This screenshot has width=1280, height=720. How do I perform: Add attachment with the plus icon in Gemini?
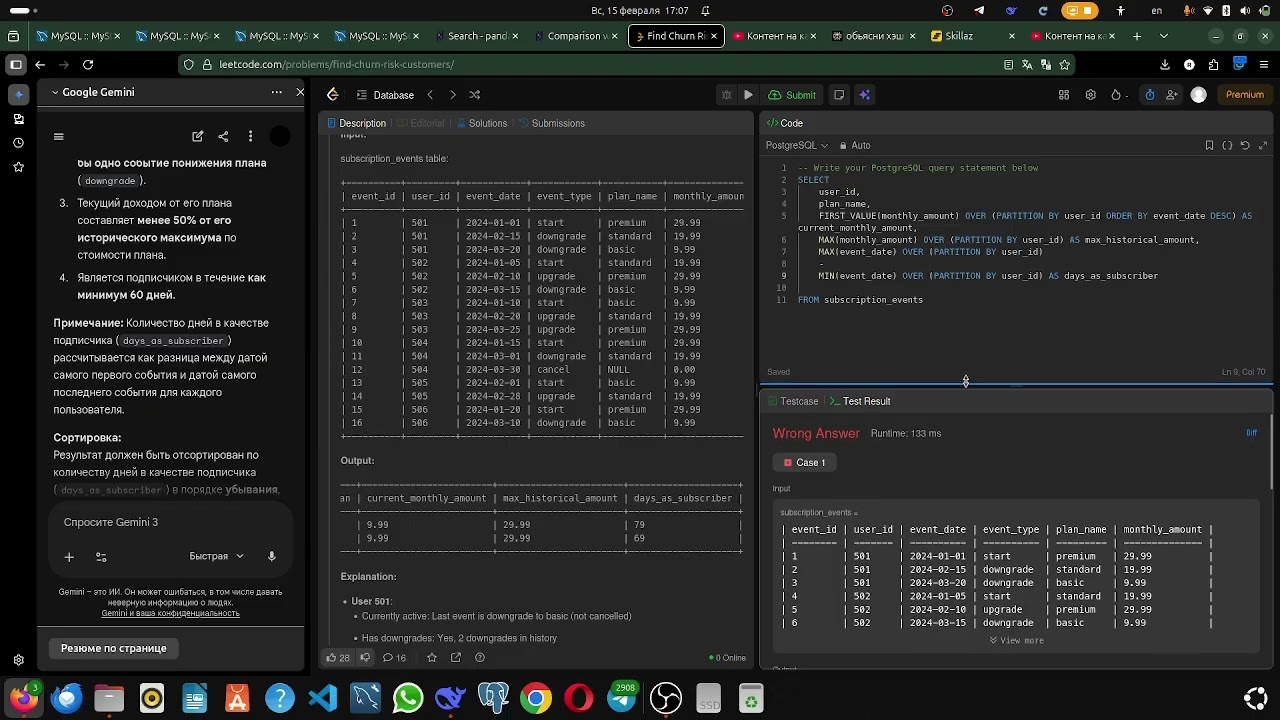pyautogui.click(x=69, y=557)
